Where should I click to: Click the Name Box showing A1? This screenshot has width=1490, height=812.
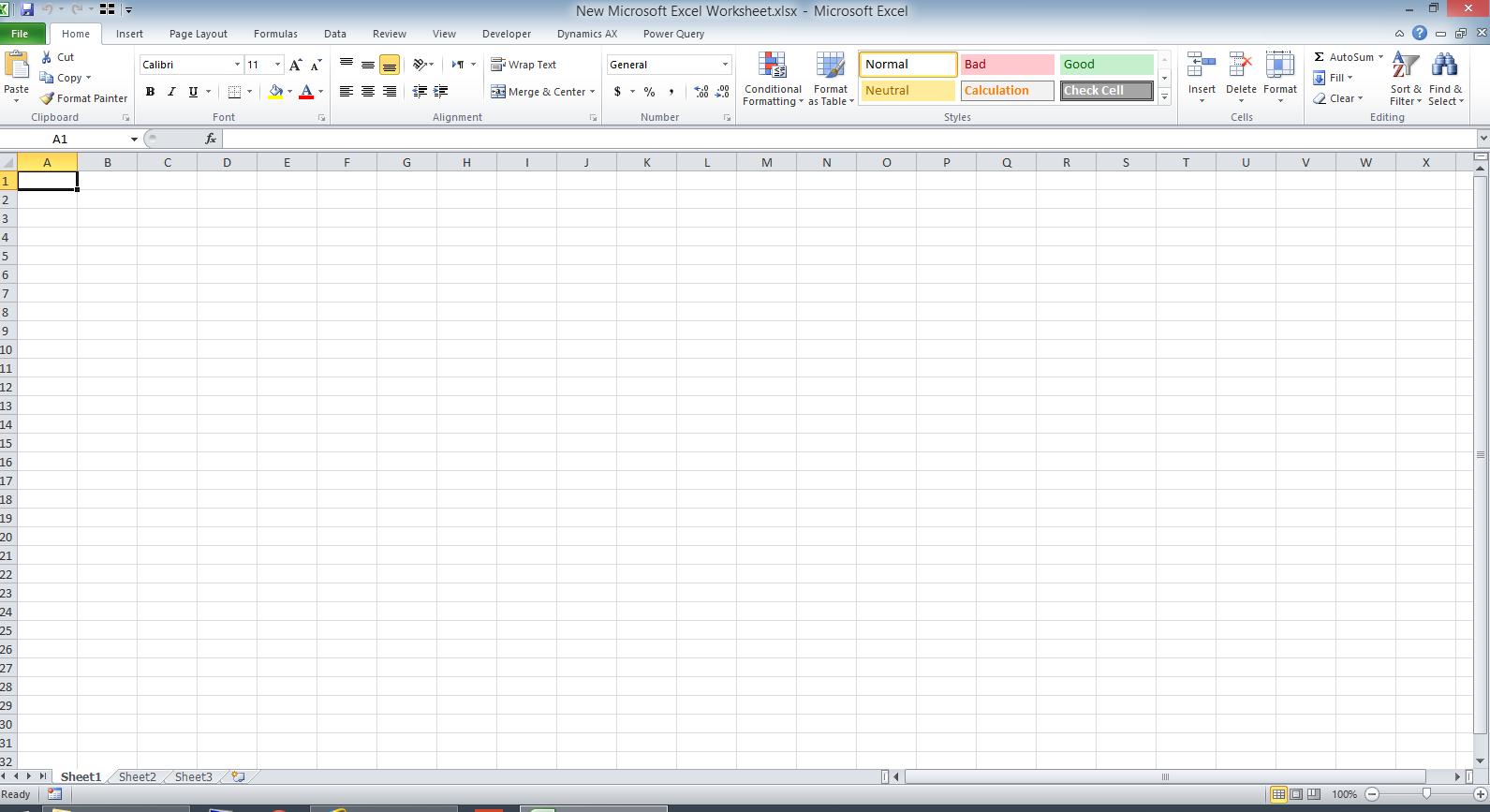pyautogui.click(x=70, y=139)
